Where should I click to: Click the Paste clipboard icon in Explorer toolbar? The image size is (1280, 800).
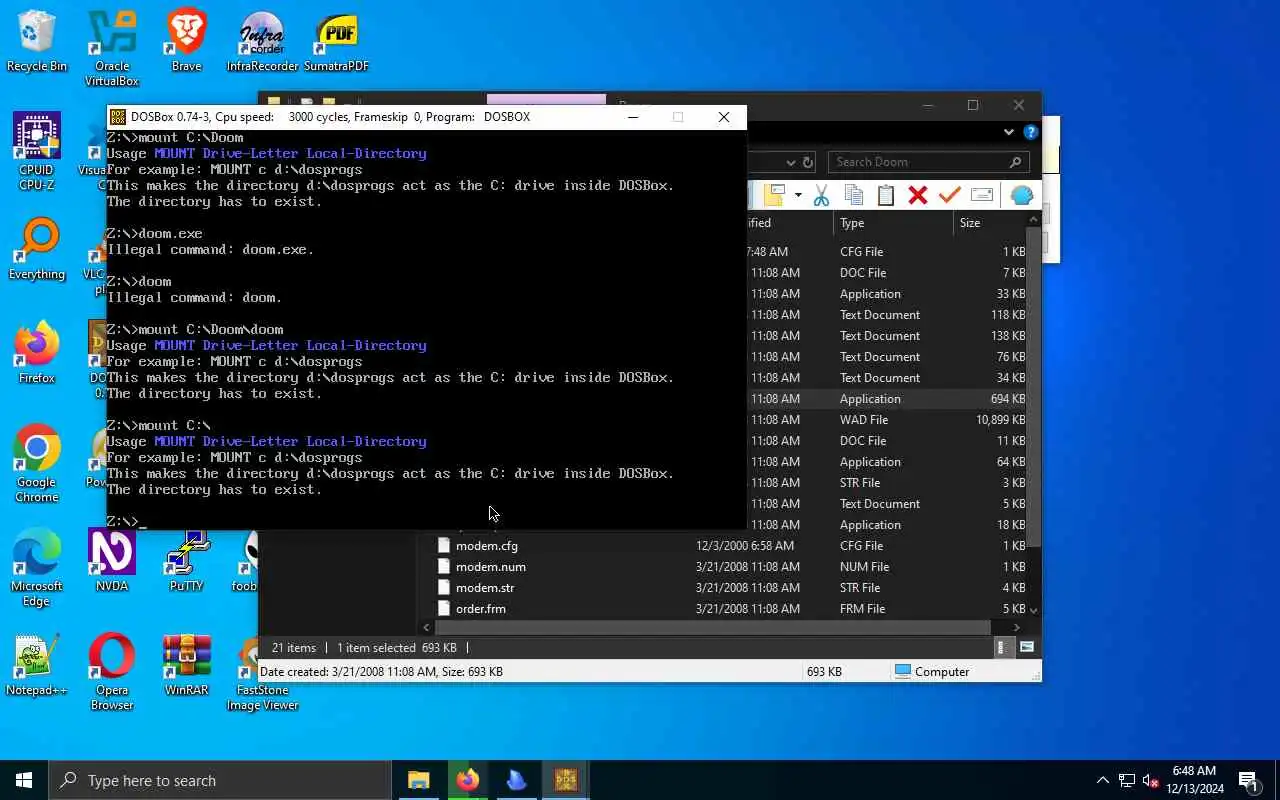pyautogui.click(x=885, y=195)
